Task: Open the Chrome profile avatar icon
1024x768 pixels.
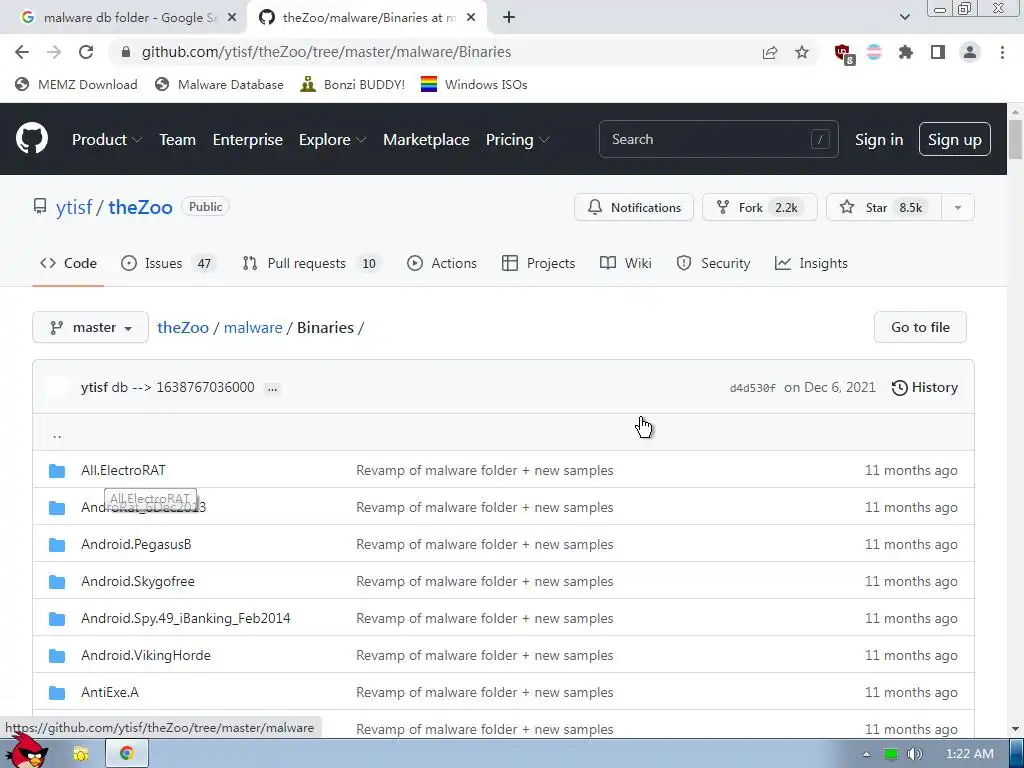Action: (x=970, y=52)
